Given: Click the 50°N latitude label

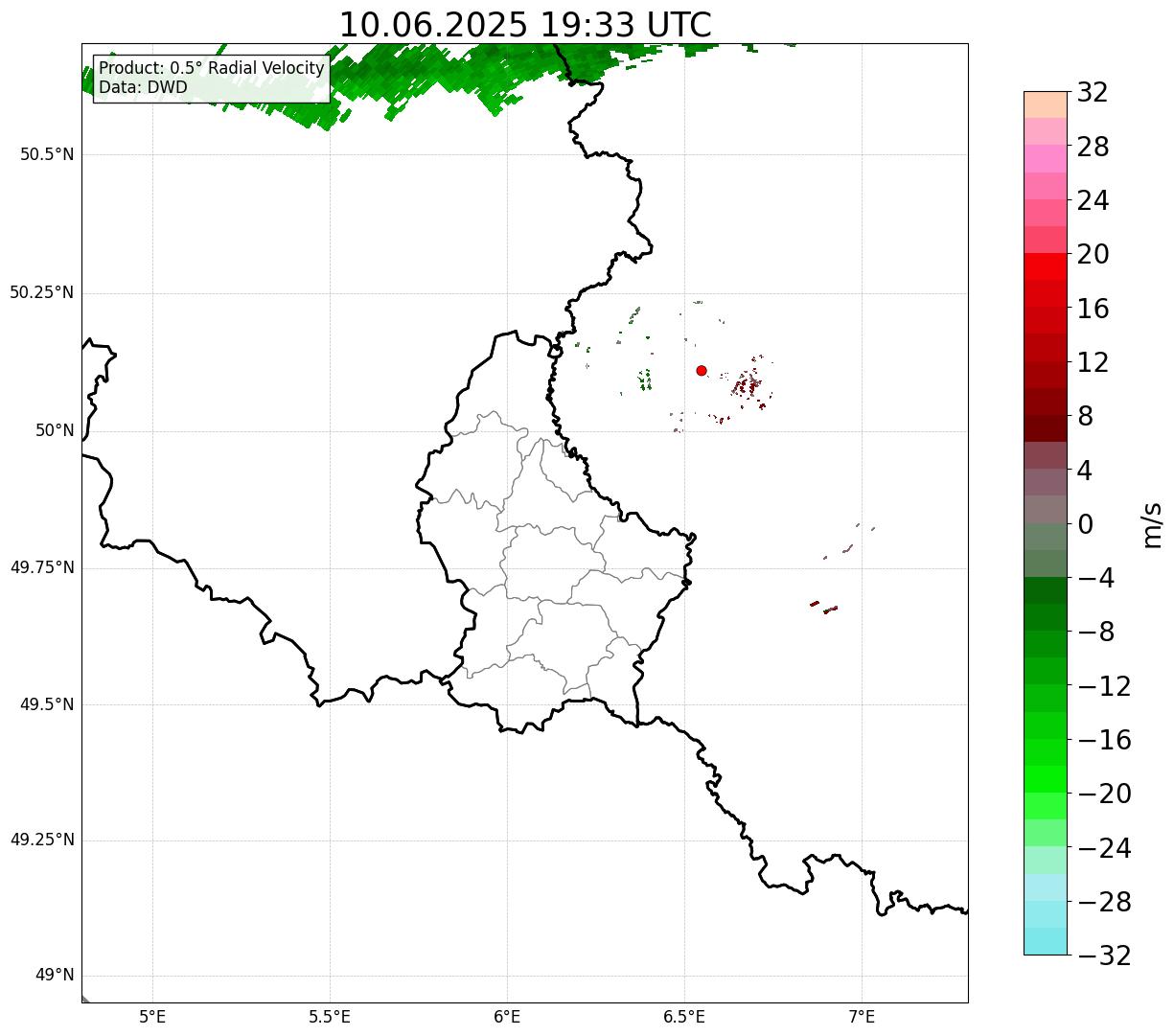Looking at the screenshot, I should coord(55,430).
